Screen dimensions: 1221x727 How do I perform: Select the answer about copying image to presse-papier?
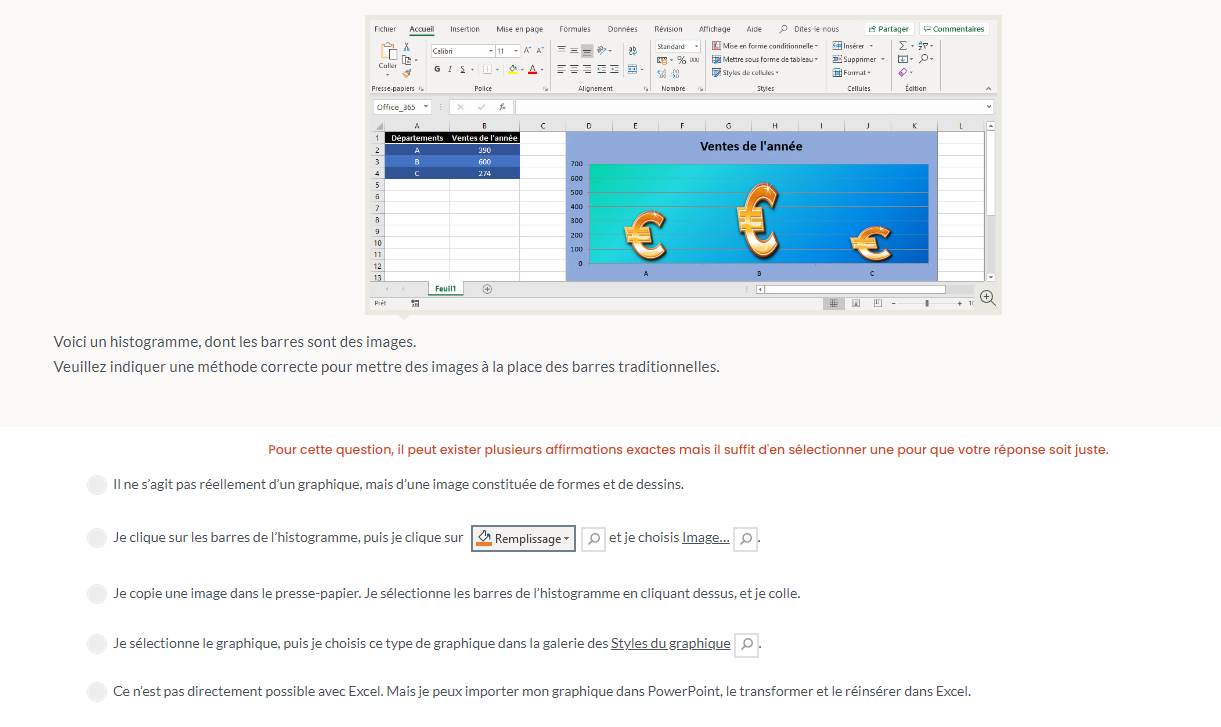(97, 594)
